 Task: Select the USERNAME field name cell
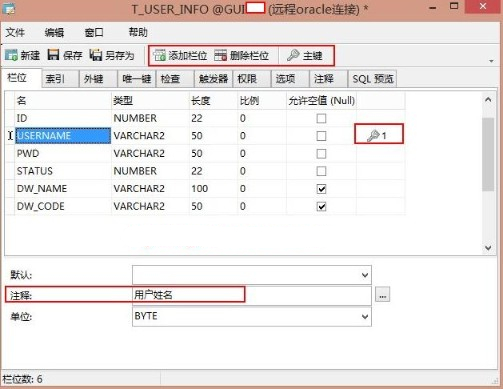[x=63, y=136]
